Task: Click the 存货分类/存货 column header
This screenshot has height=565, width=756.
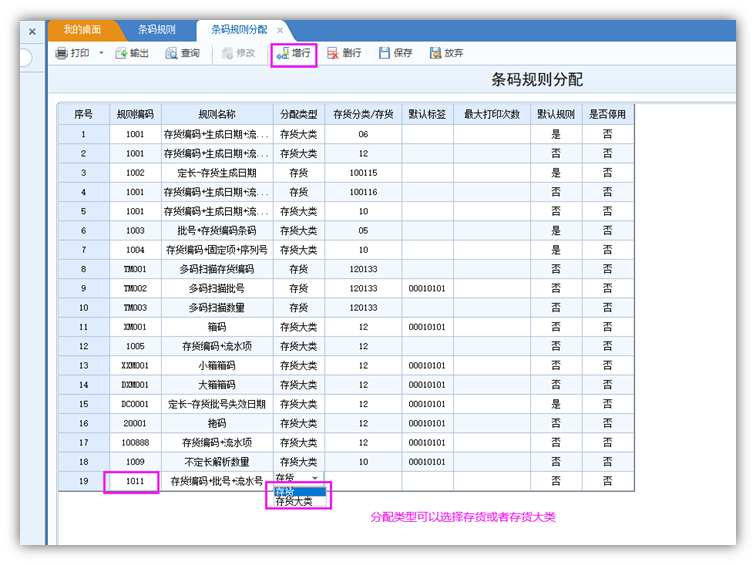Action: pos(363,114)
